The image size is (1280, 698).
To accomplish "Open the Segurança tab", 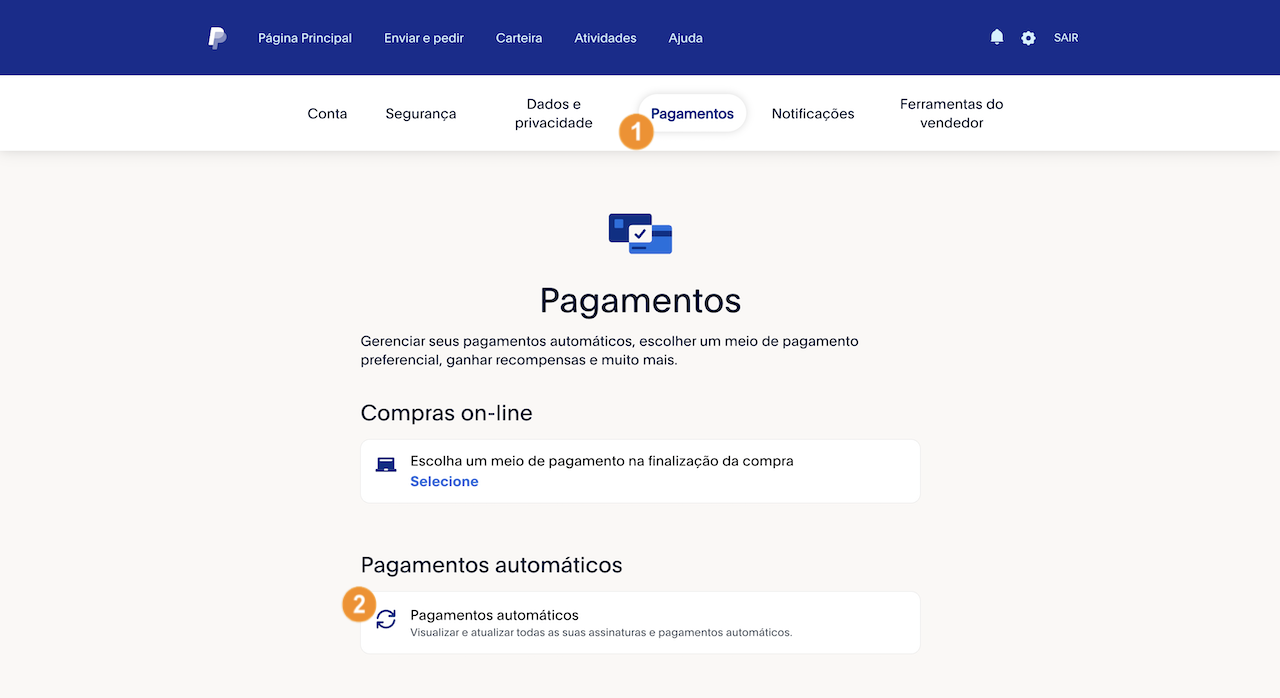I will point(420,113).
